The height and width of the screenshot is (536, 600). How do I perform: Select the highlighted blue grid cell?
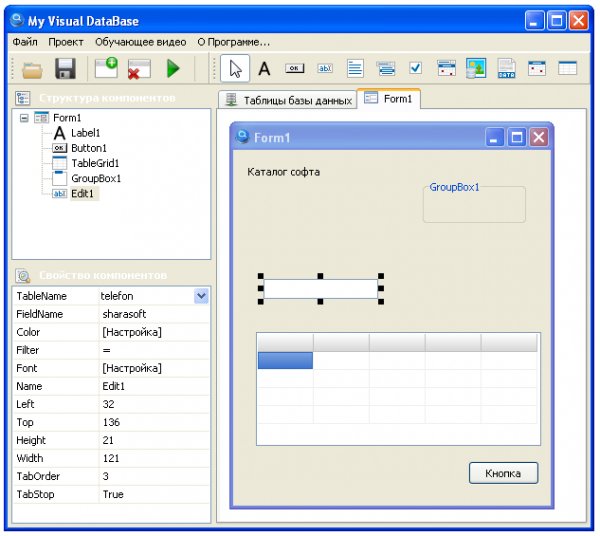point(285,360)
